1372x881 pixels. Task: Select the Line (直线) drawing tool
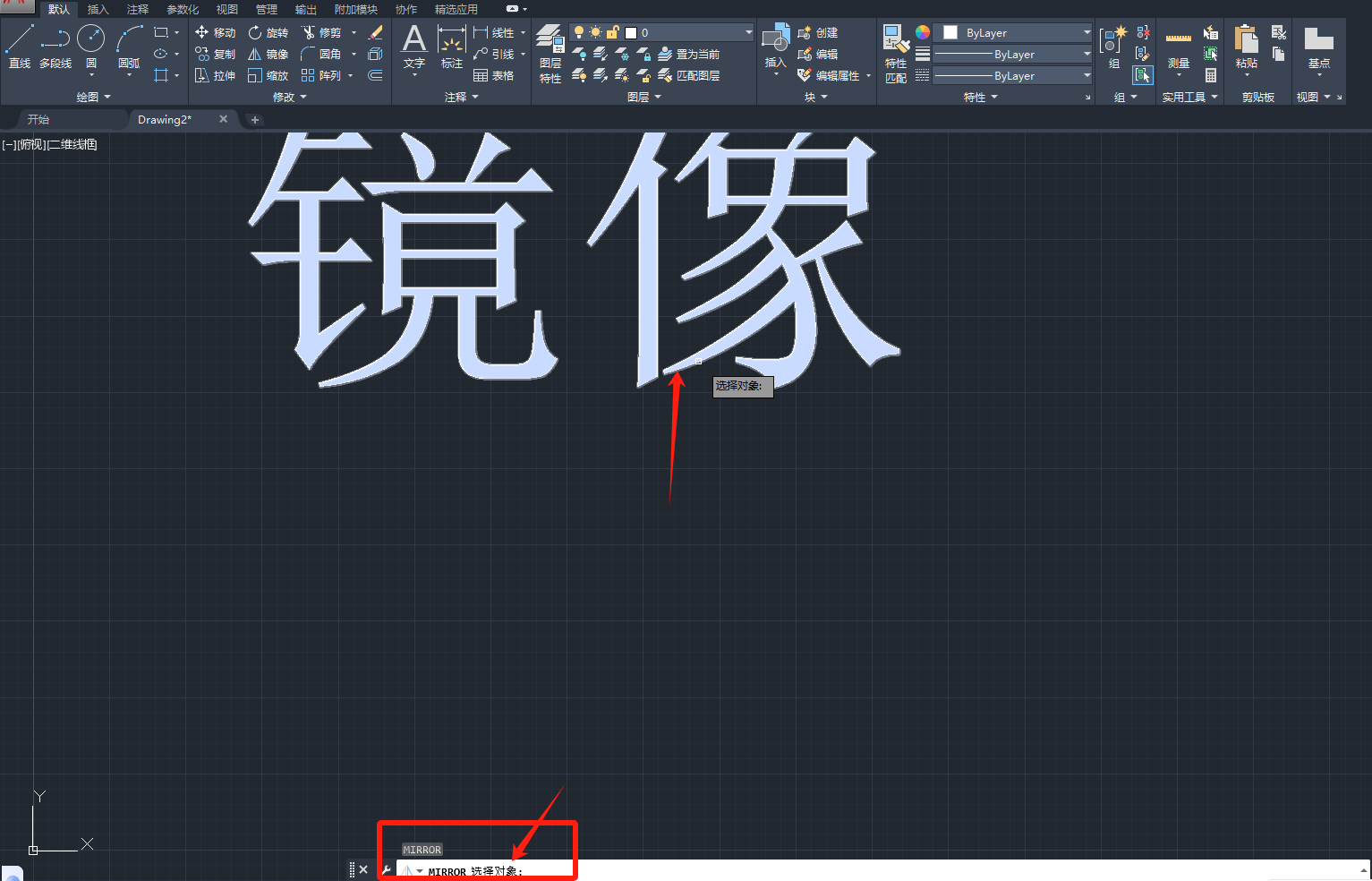(x=19, y=47)
